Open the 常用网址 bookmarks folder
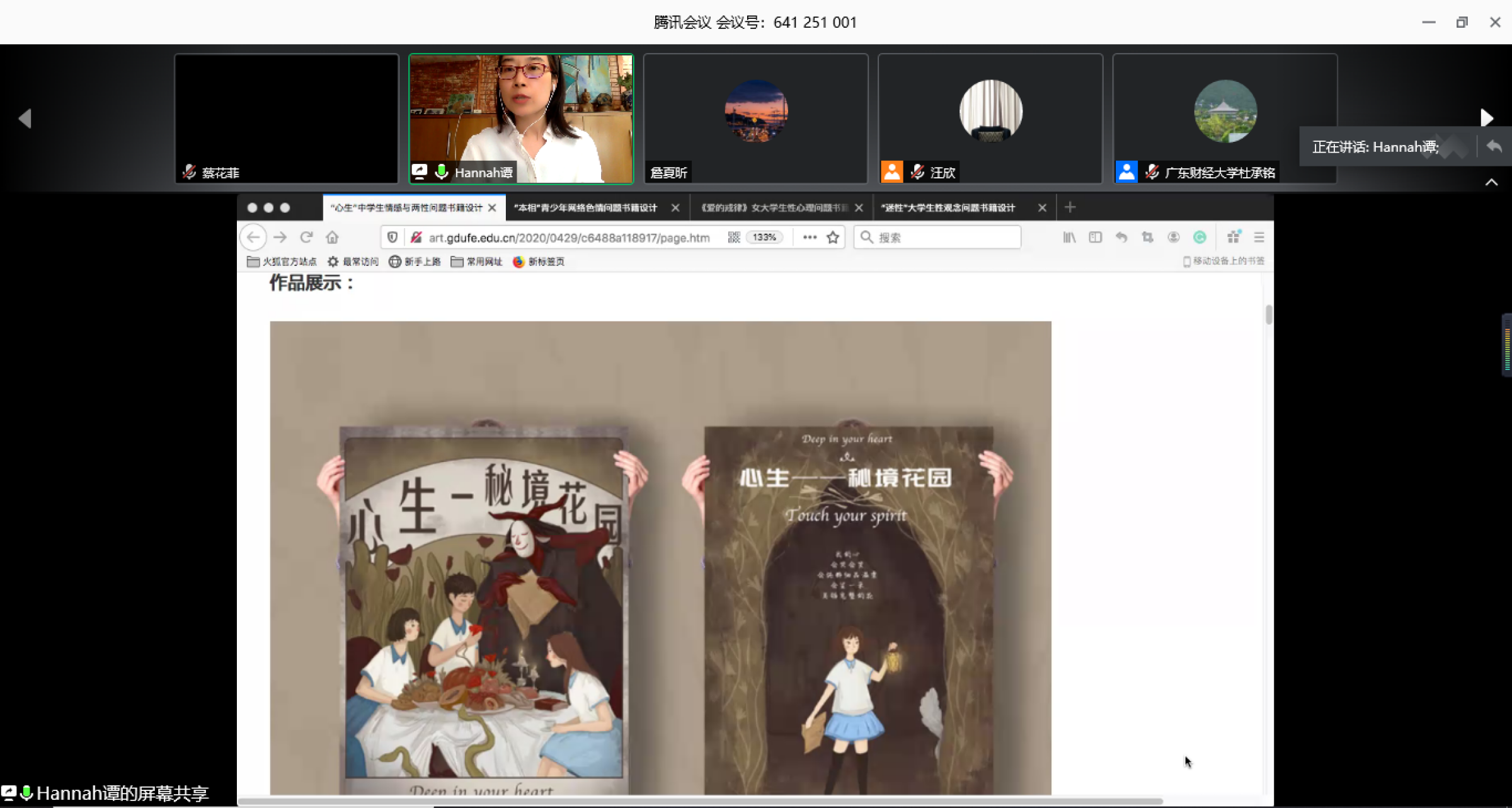The width and height of the screenshot is (1512, 808). (477, 262)
